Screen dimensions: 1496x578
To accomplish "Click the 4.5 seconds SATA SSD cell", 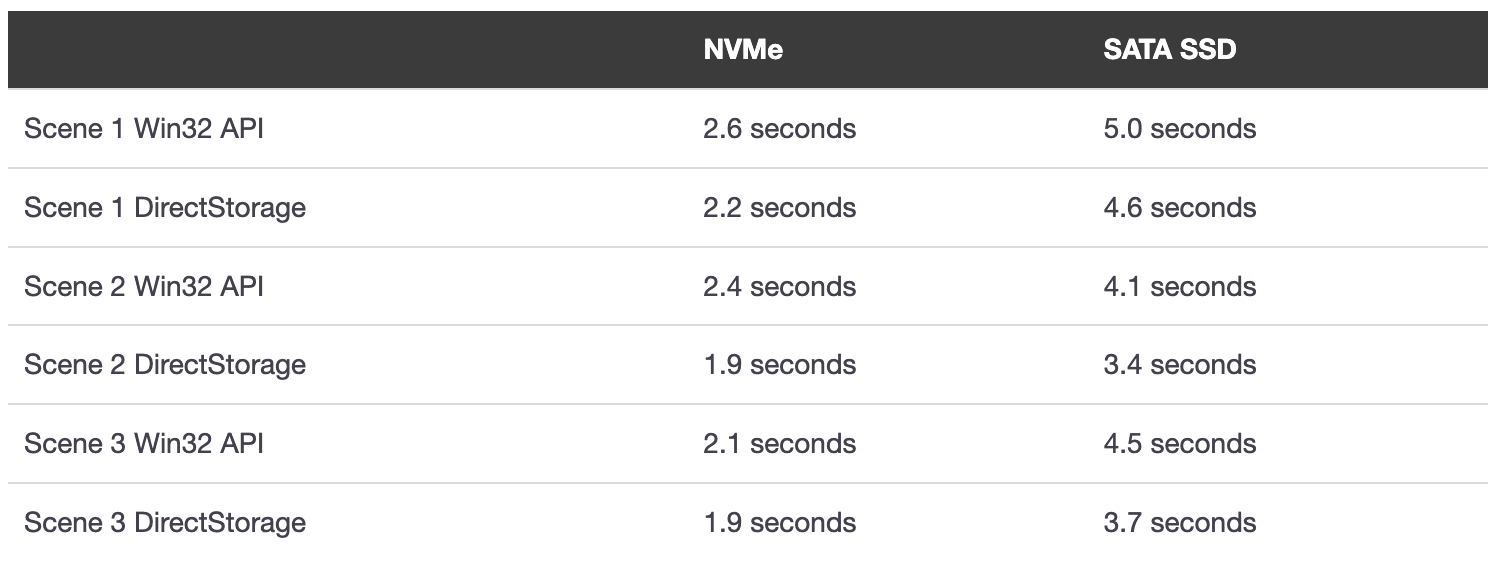I will click(1180, 444).
